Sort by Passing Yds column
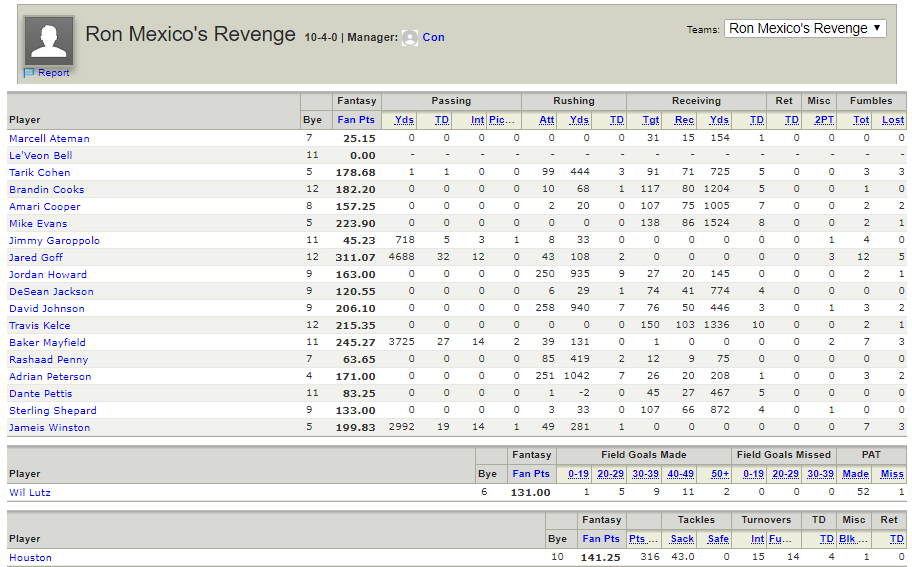The height and width of the screenshot is (567, 912). [404, 120]
